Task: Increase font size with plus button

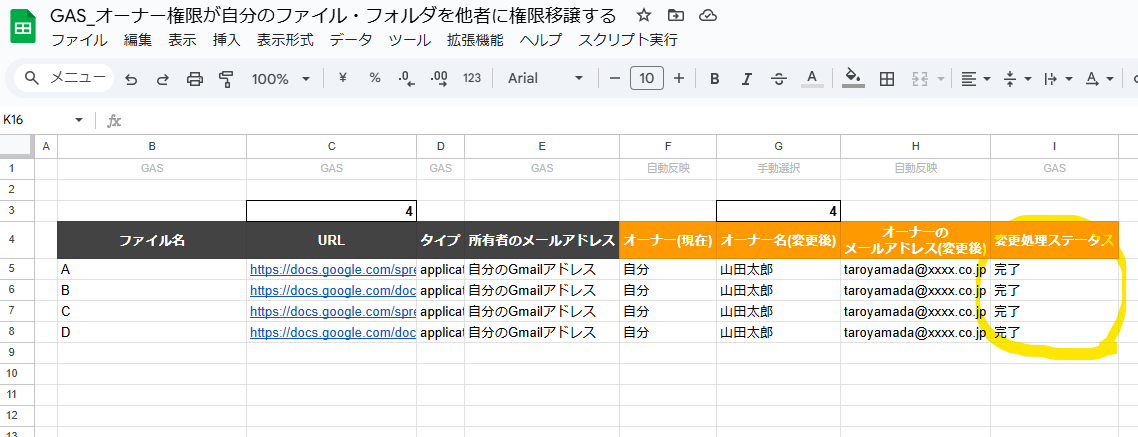Action: click(x=679, y=78)
